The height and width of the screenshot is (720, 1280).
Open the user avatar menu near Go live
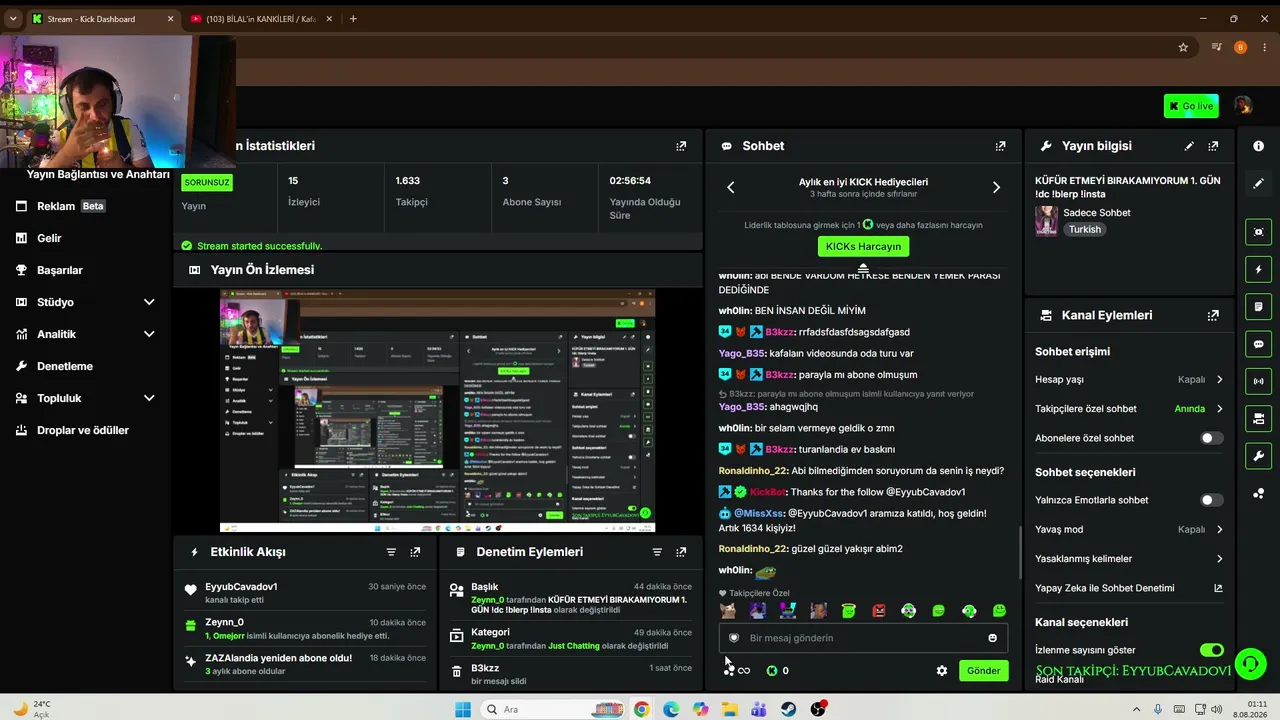[x=1243, y=106]
